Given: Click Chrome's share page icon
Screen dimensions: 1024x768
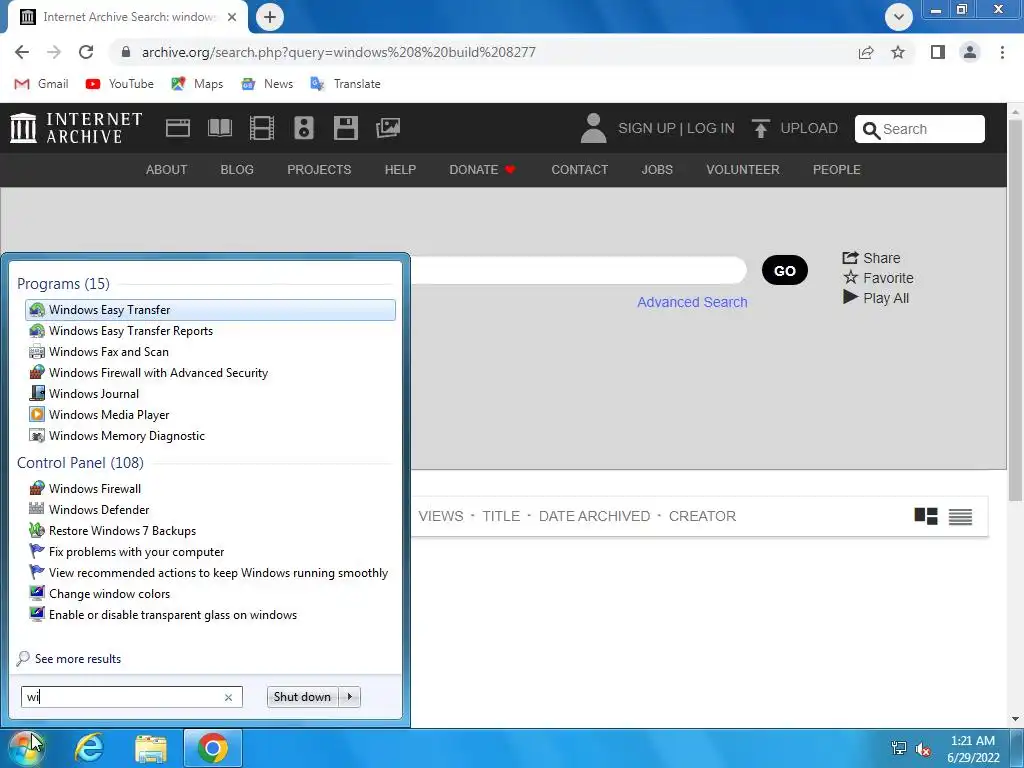Looking at the screenshot, I should pos(866,52).
